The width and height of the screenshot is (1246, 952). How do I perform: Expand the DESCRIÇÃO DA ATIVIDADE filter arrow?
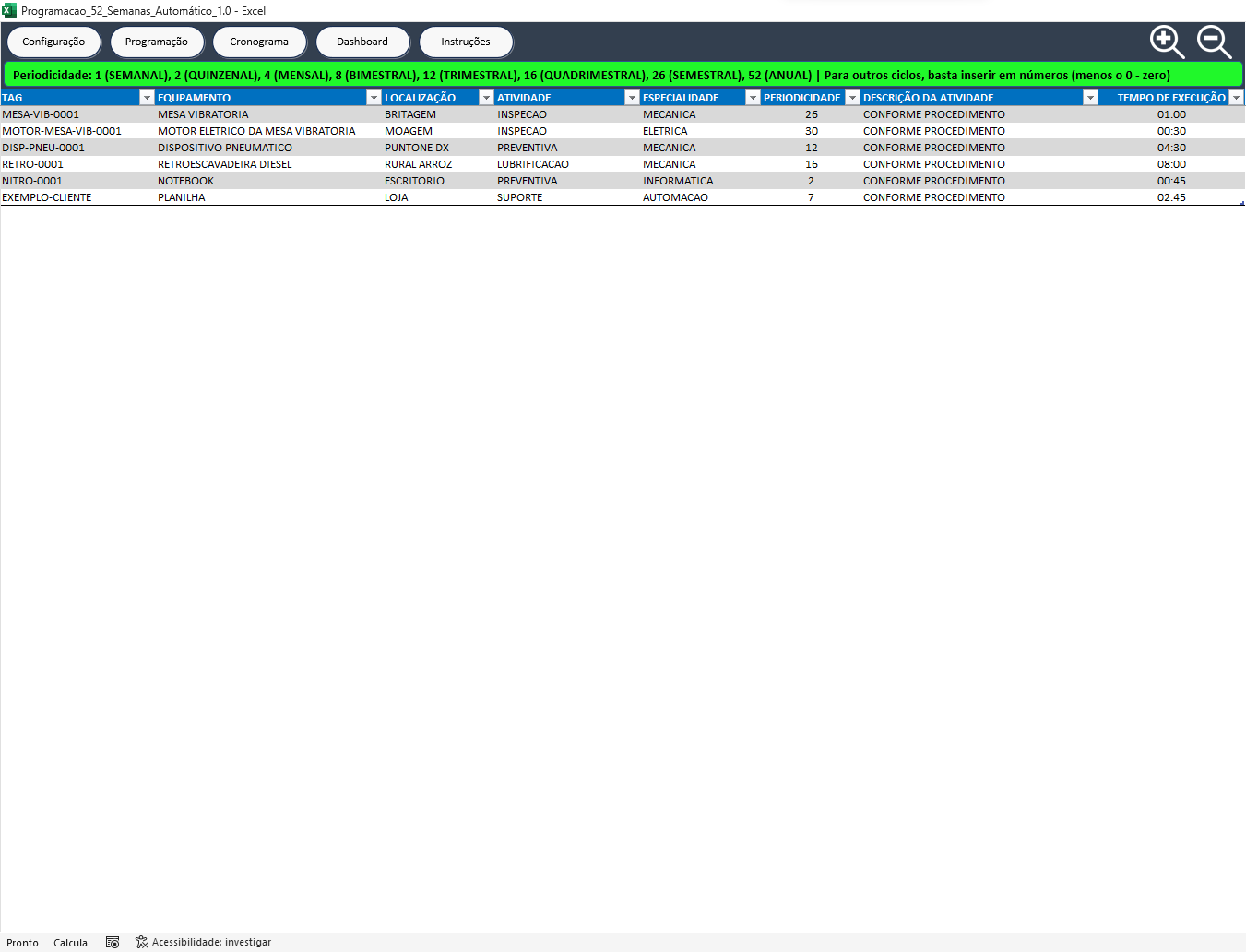click(1090, 98)
